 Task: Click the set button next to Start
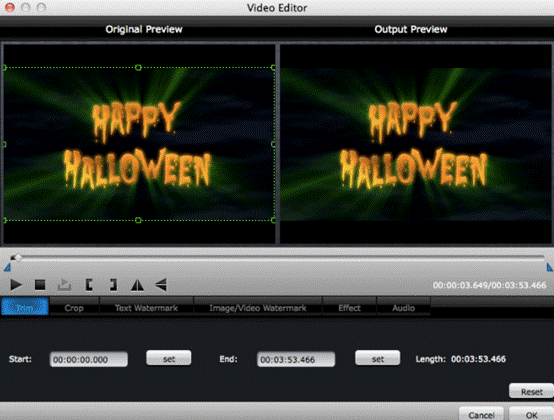(169, 359)
